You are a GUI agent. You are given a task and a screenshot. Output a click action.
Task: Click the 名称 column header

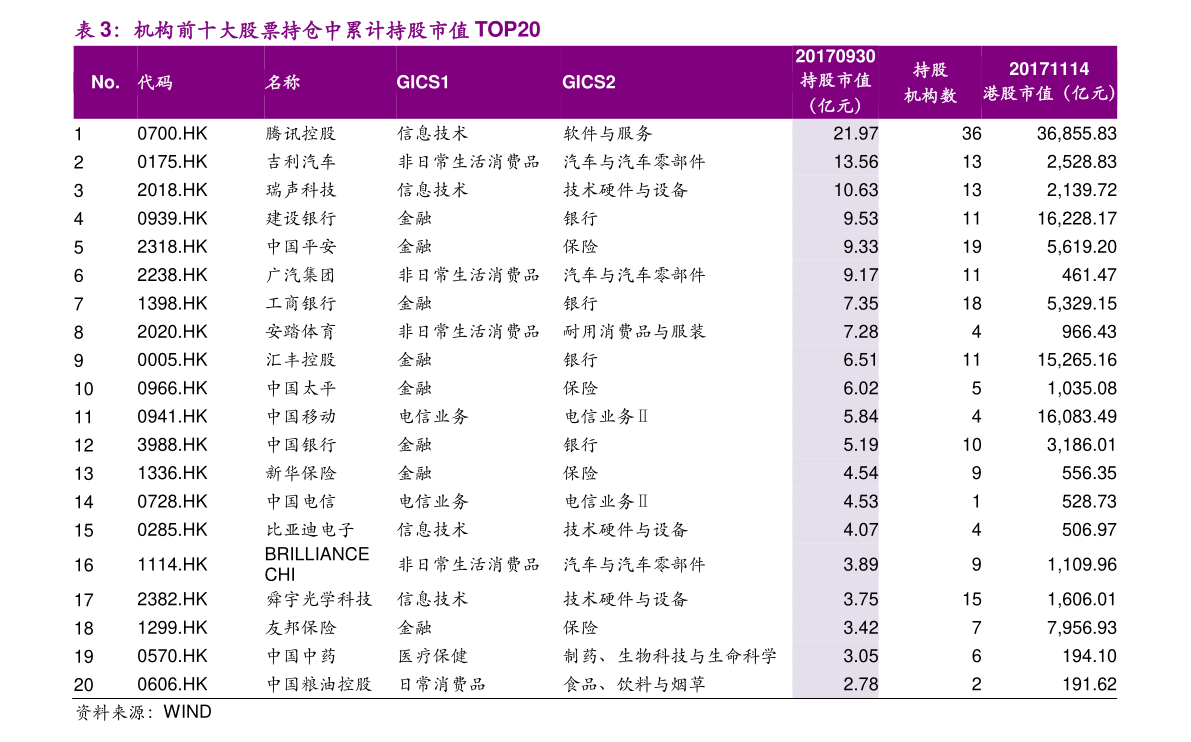tap(283, 82)
